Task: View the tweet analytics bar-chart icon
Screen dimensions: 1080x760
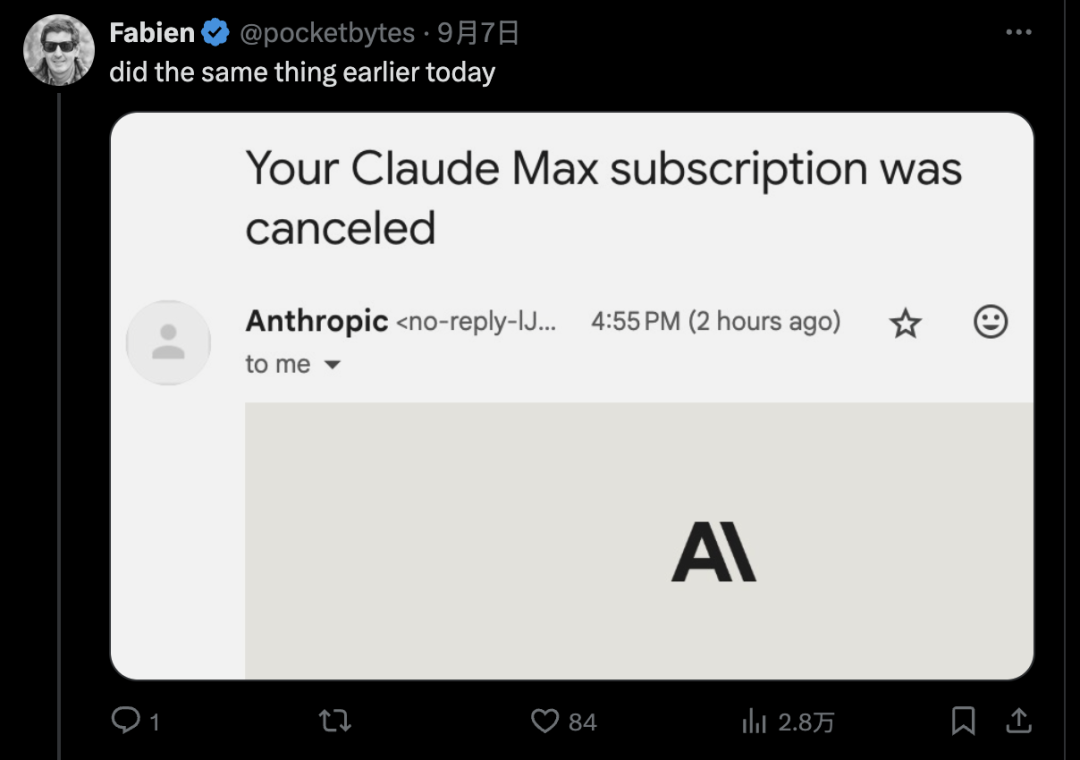Action: [754, 721]
